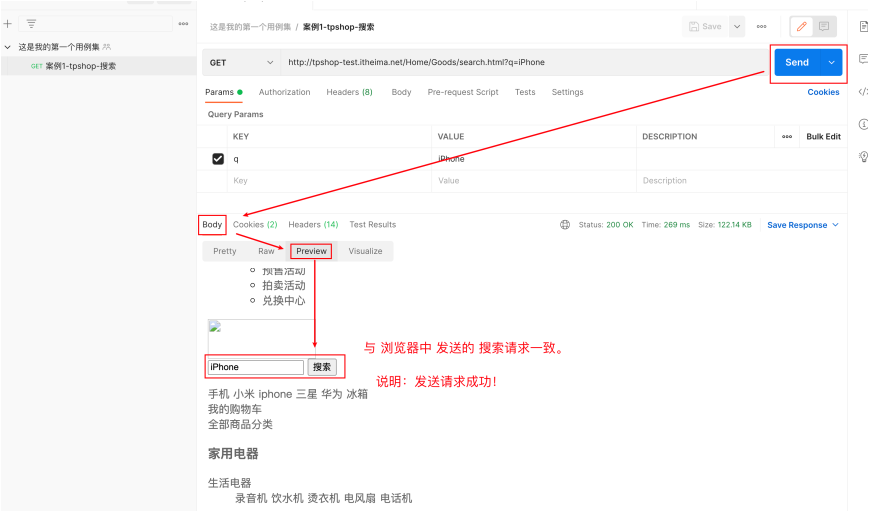Open the sidebar three-dots options menu
The image size is (880, 511).
pos(183,24)
